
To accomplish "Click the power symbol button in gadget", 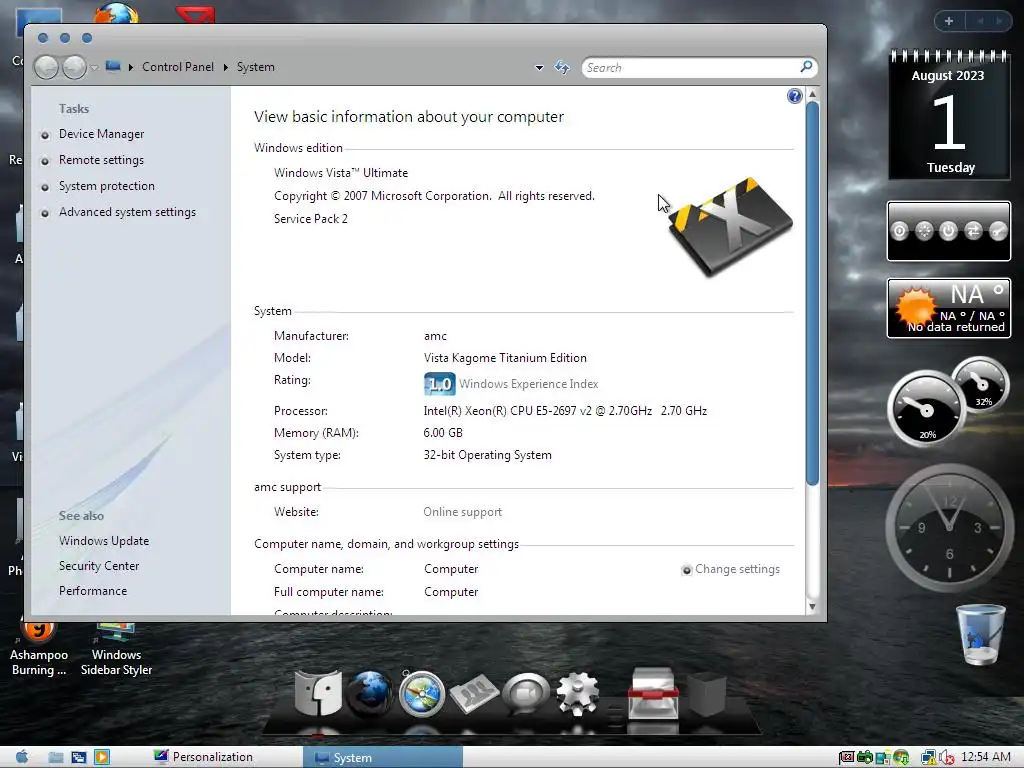I will click(948, 231).
